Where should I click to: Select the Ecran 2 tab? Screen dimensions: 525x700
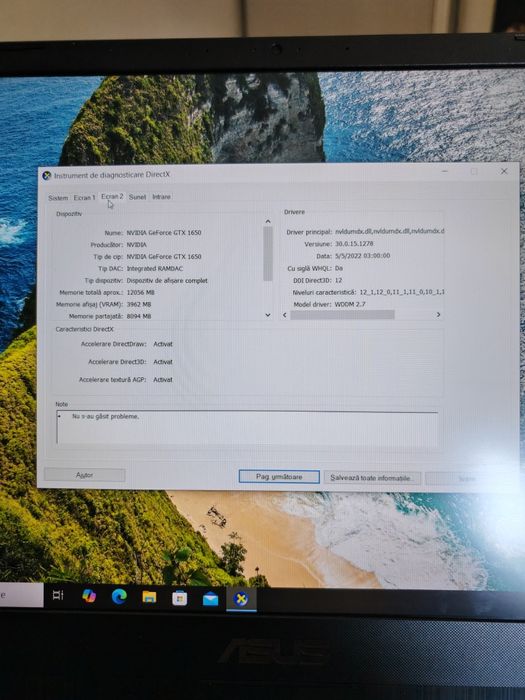pos(112,196)
